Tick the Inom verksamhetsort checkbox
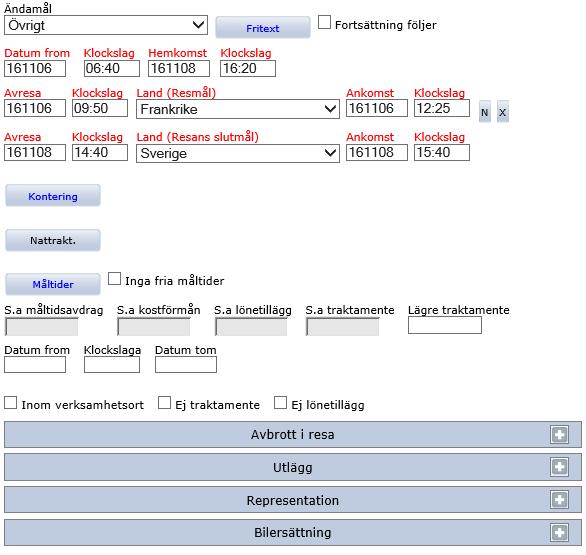586x555 pixels. (x=10, y=403)
